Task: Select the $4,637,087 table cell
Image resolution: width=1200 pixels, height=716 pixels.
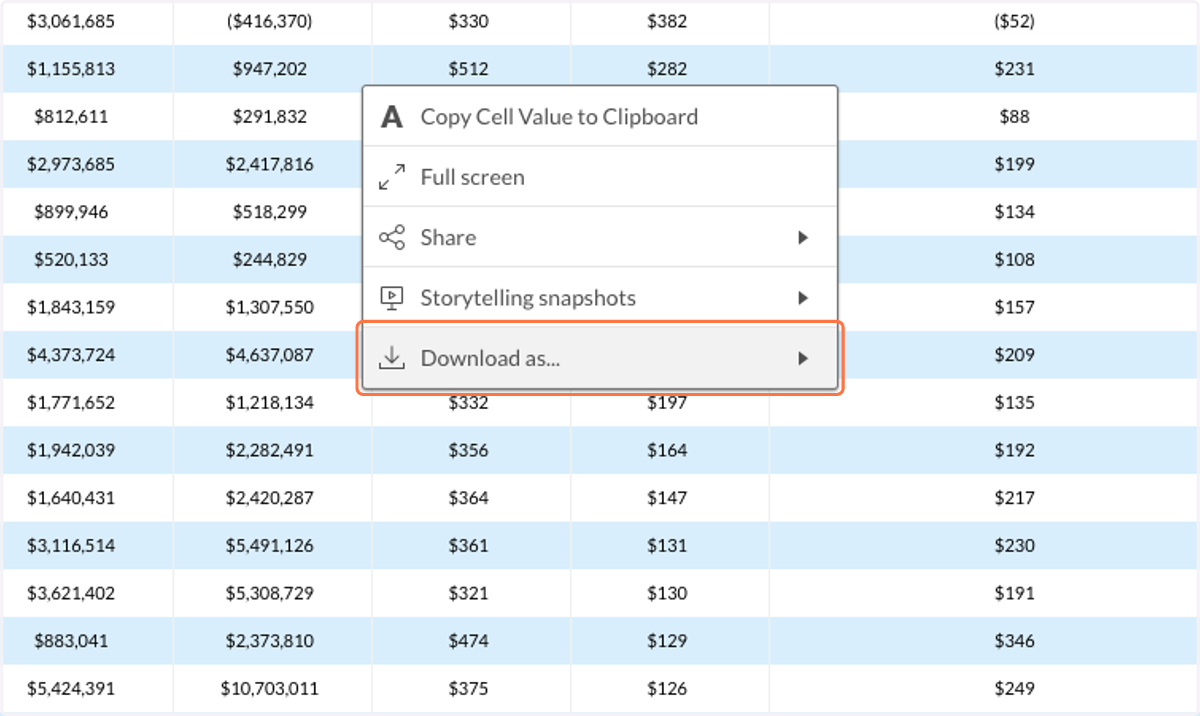Action: (x=270, y=355)
